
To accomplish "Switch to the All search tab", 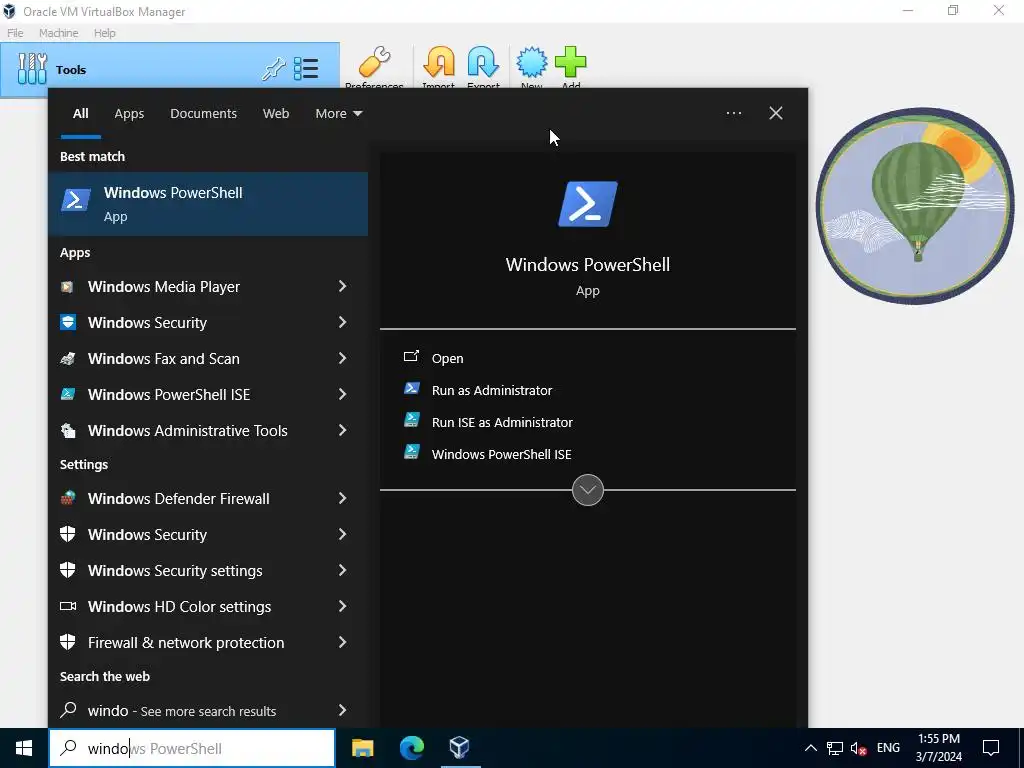I will click(x=80, y=114).
